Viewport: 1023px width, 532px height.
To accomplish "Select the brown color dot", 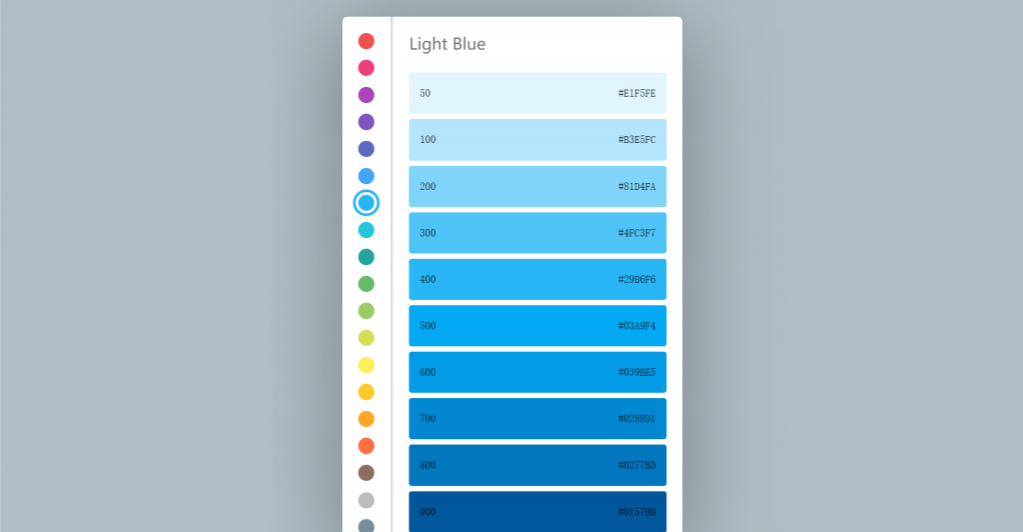I will tap(366, 473).
